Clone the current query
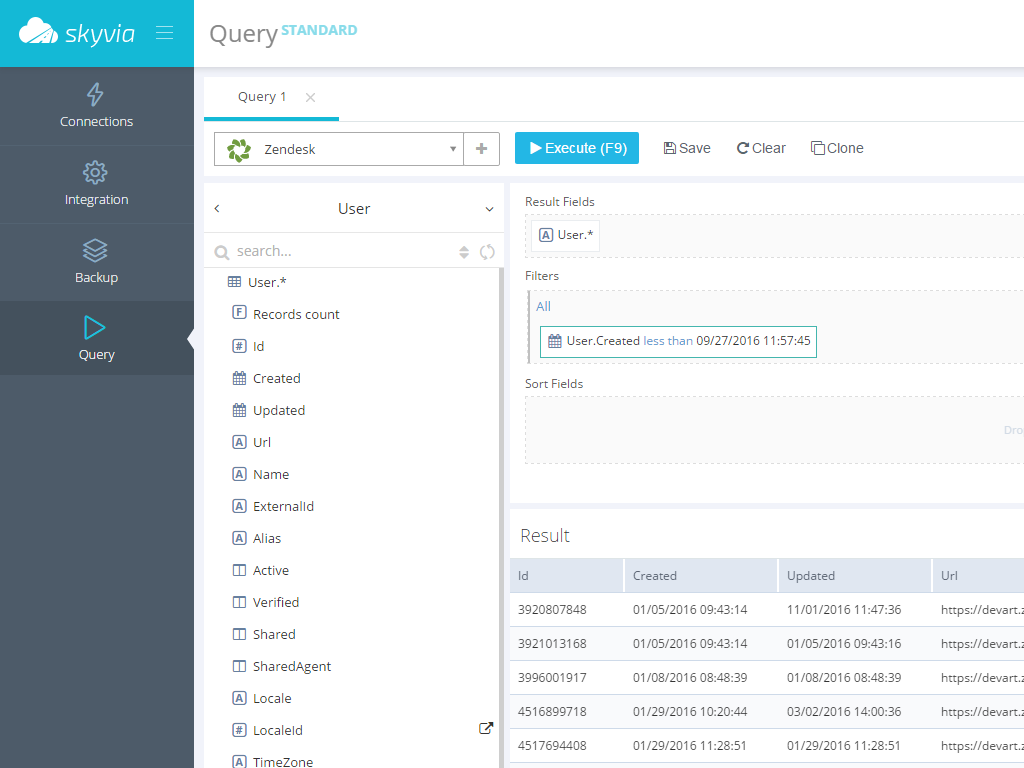The height and width of the screenshot is (768, 1024). coord(837,148)
